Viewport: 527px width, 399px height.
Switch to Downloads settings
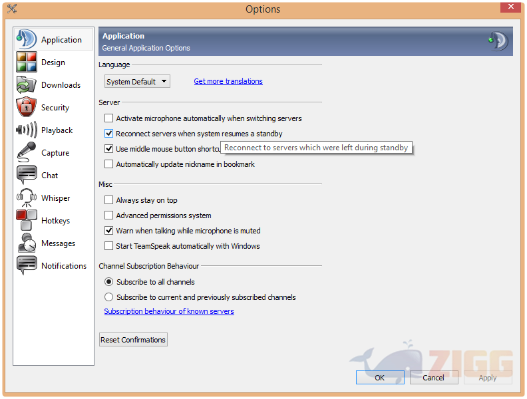pos(61,85)
